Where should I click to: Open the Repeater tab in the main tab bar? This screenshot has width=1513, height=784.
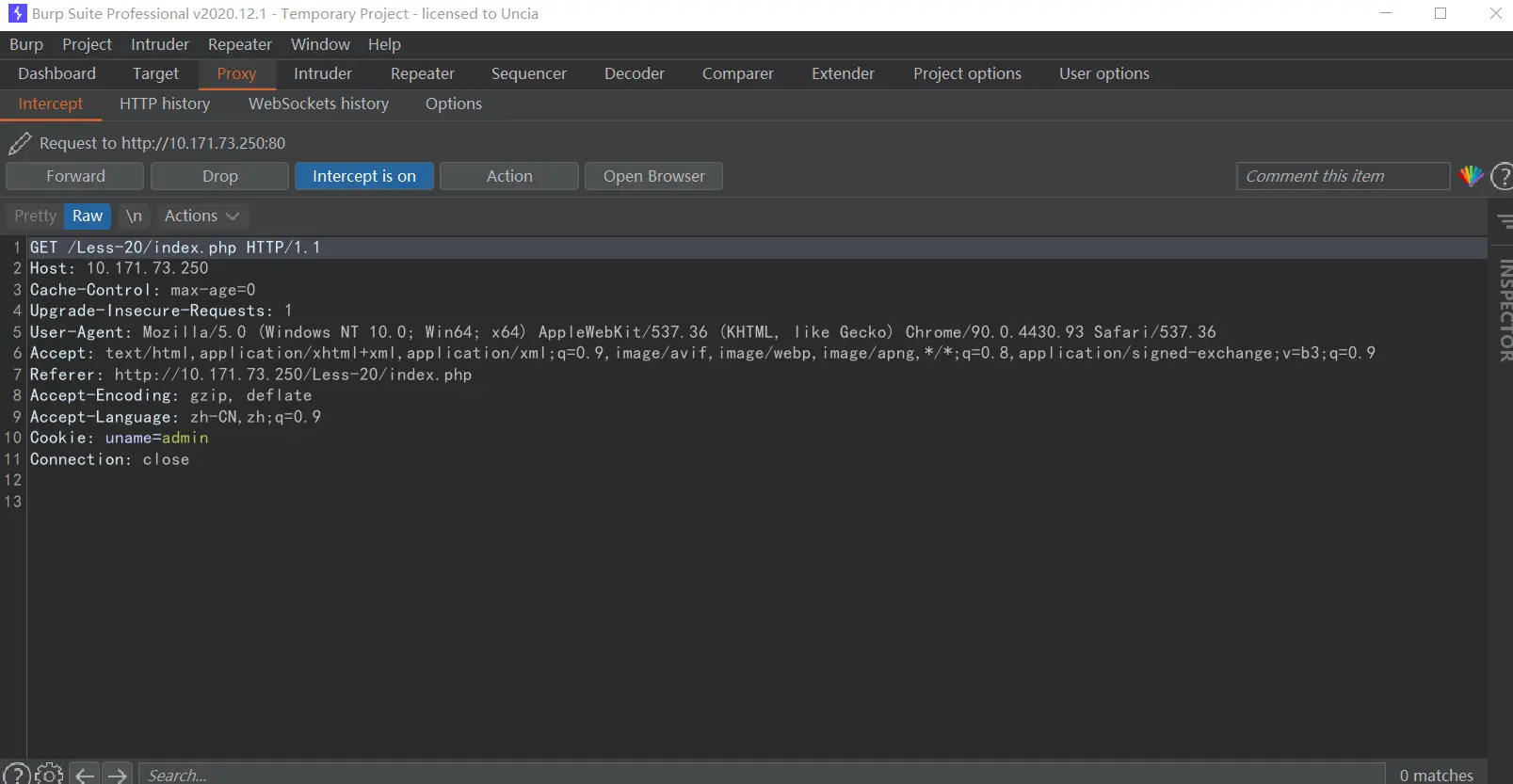click(x=422, y=73)
